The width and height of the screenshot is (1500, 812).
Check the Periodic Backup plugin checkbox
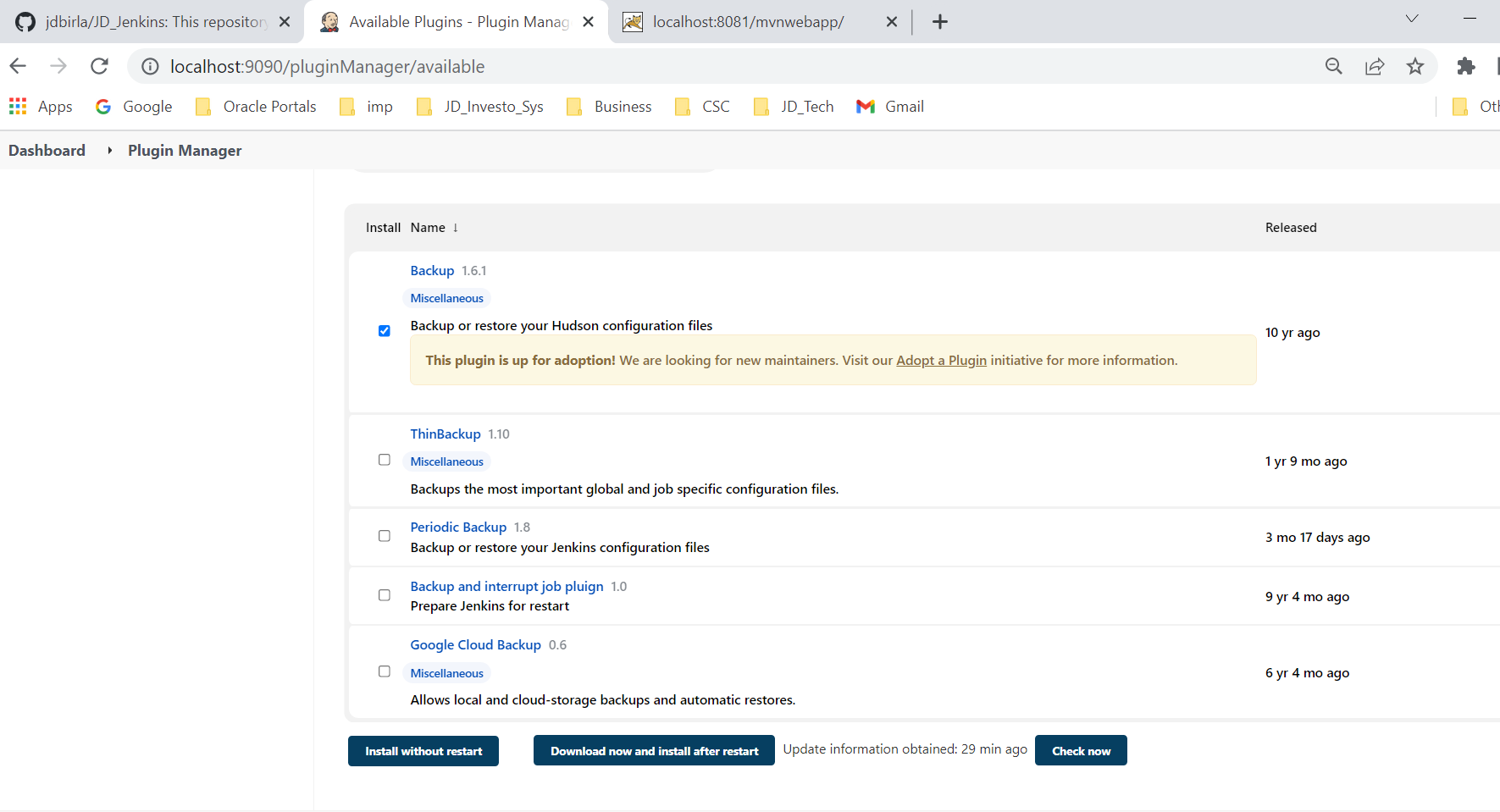pyautogui.click(x=385, y=536)
